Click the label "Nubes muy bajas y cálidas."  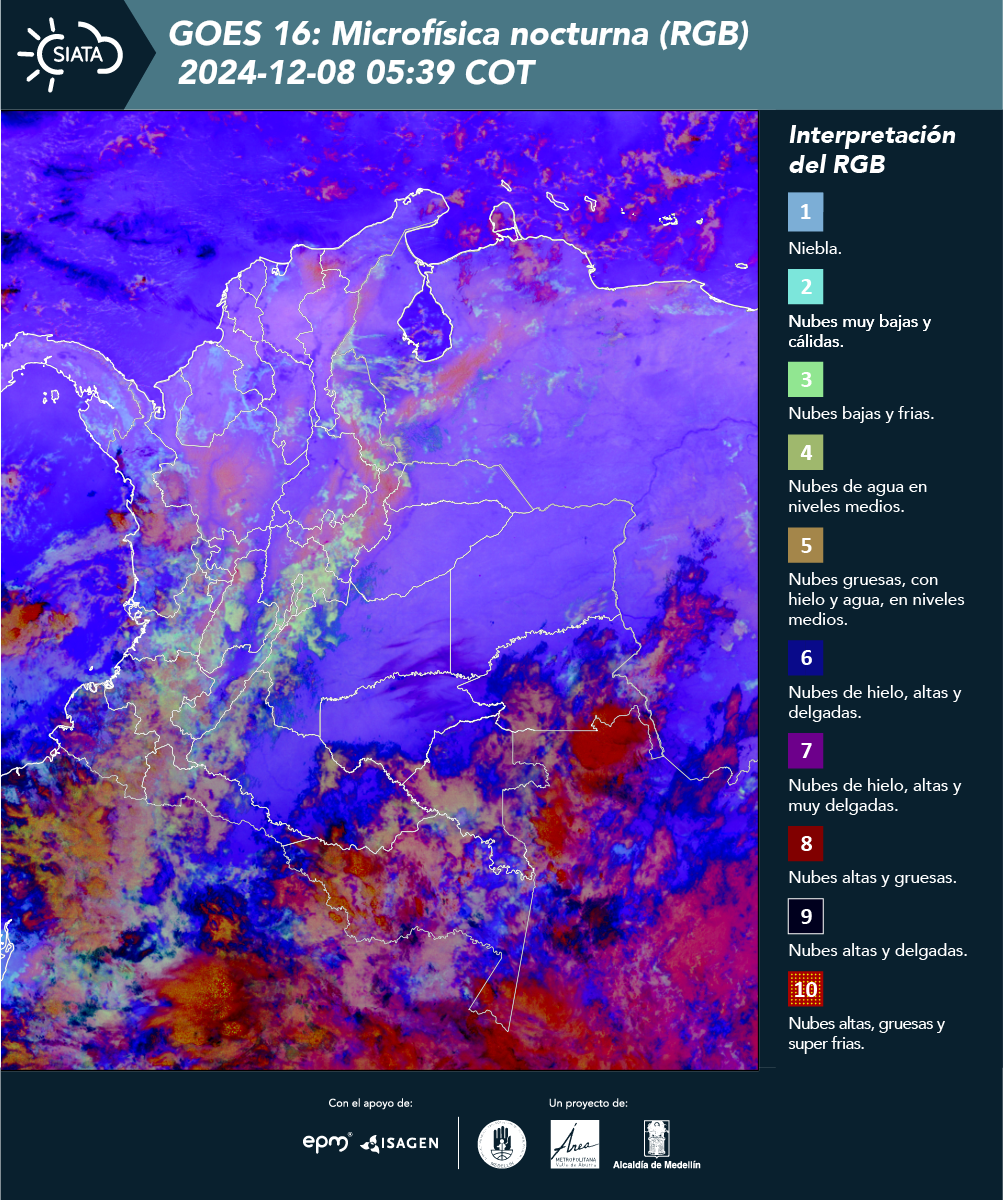point(860,332)
